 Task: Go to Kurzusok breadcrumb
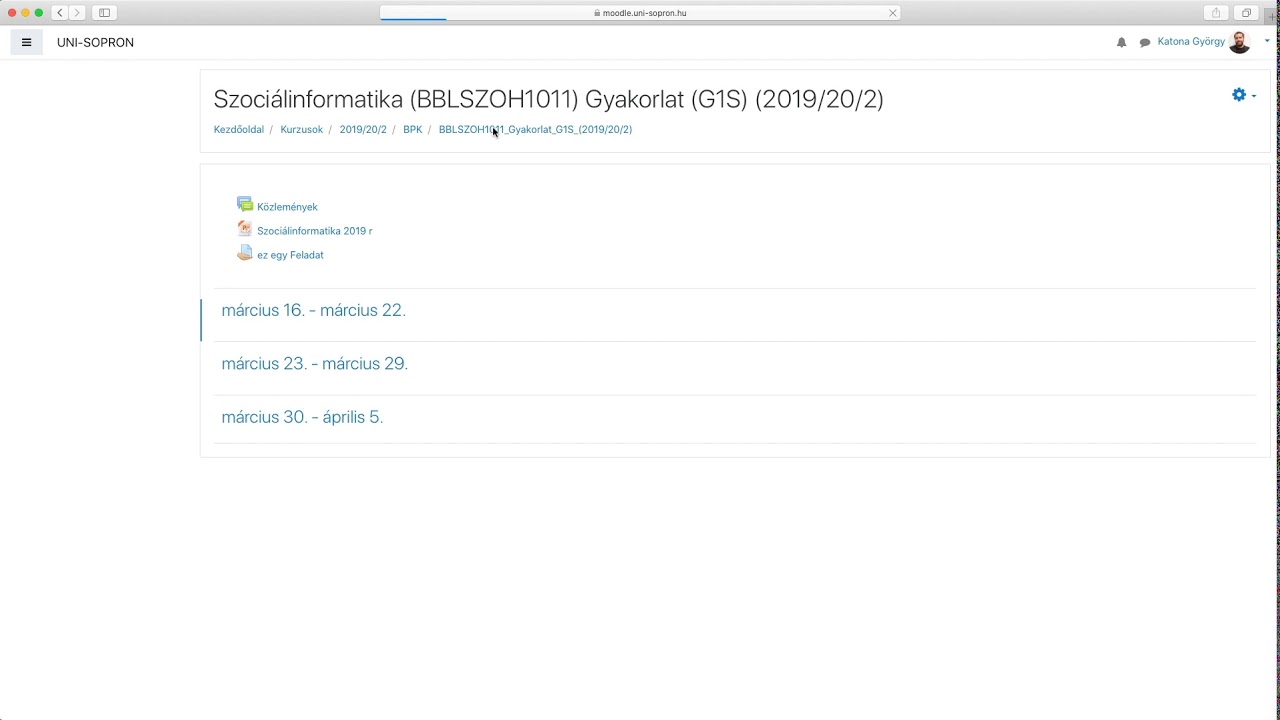pos(301,129)
